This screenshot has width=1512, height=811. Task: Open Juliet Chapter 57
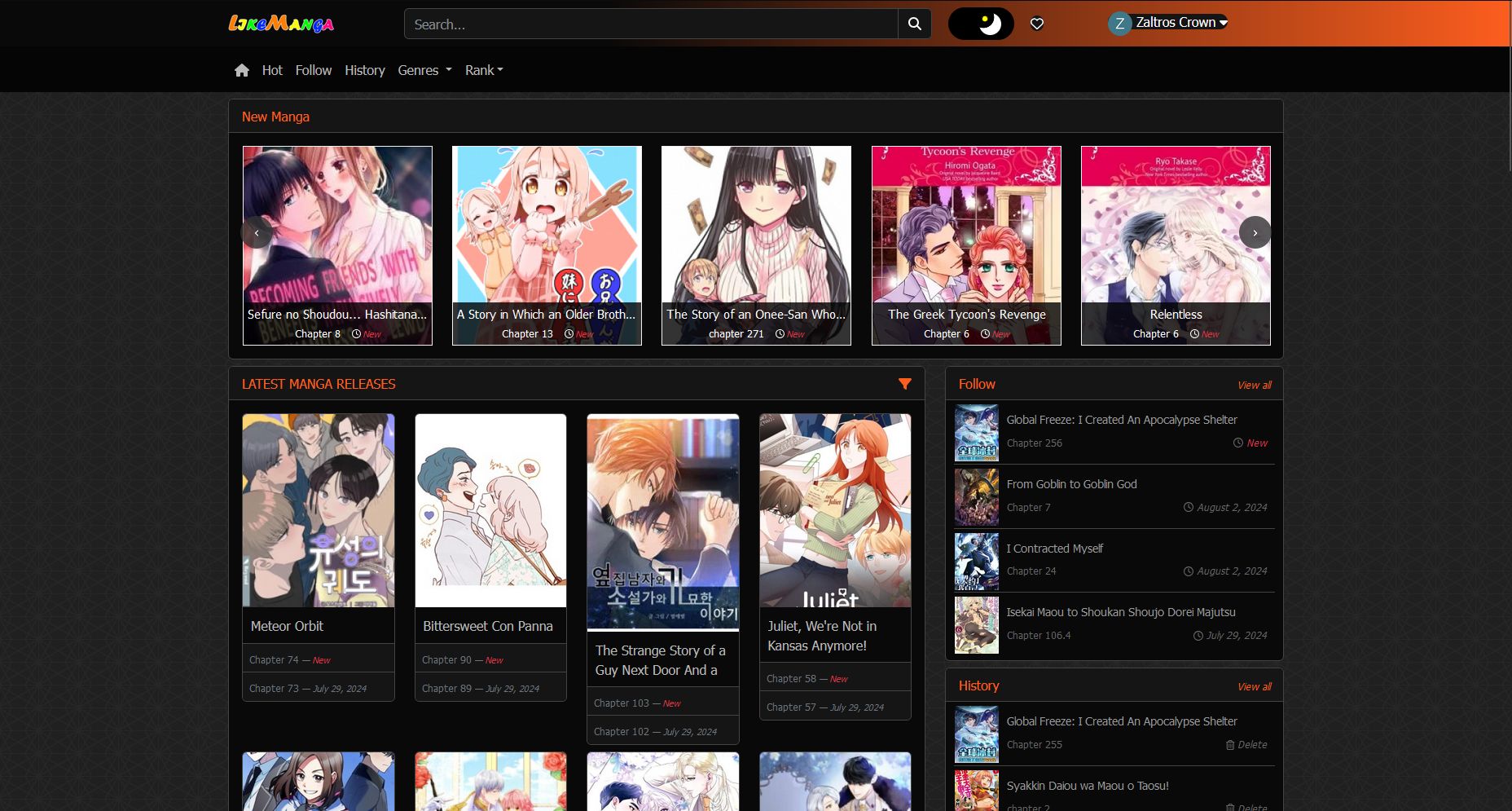791,707
